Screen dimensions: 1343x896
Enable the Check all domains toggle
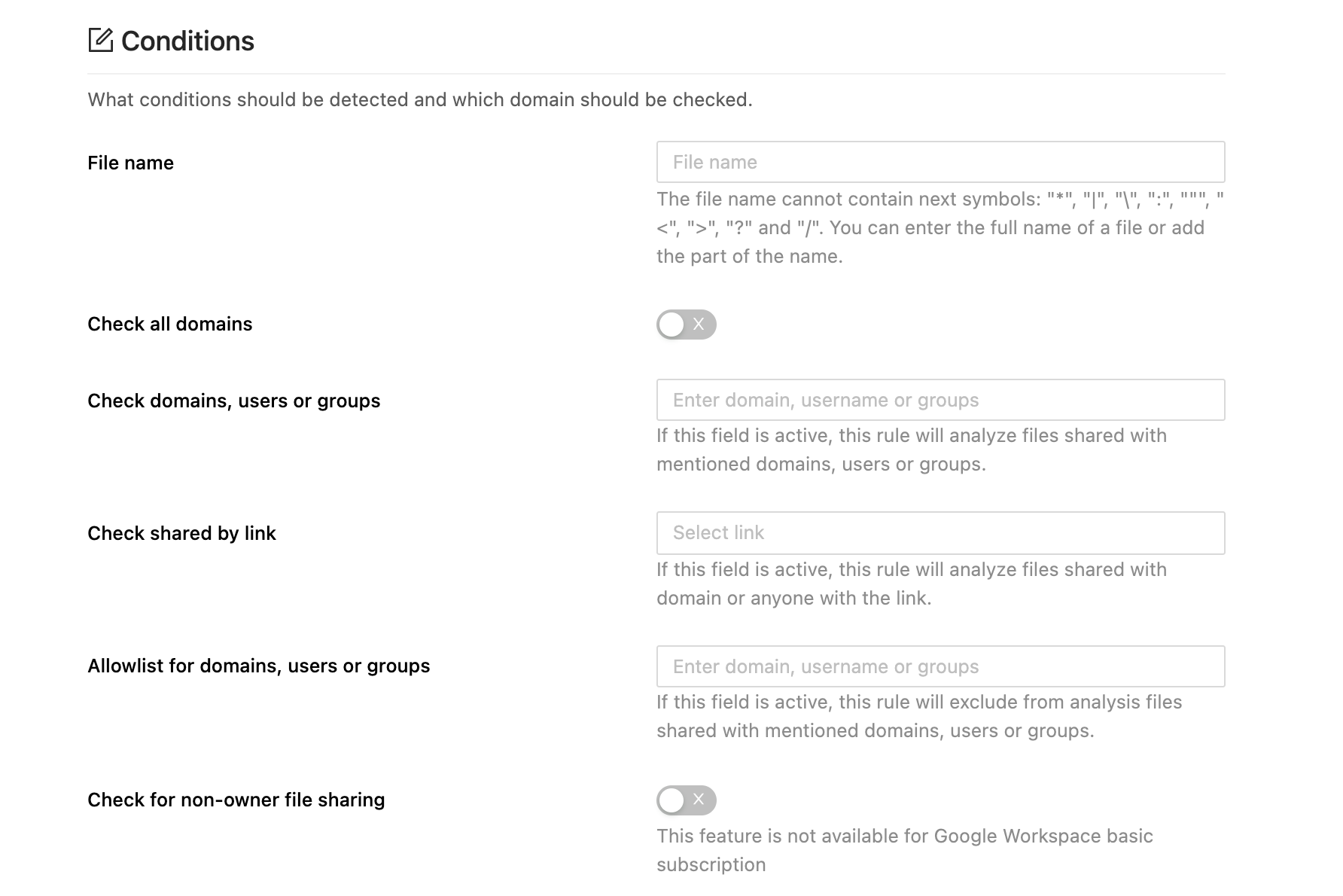pyautogui.click(x=686, y=325)
